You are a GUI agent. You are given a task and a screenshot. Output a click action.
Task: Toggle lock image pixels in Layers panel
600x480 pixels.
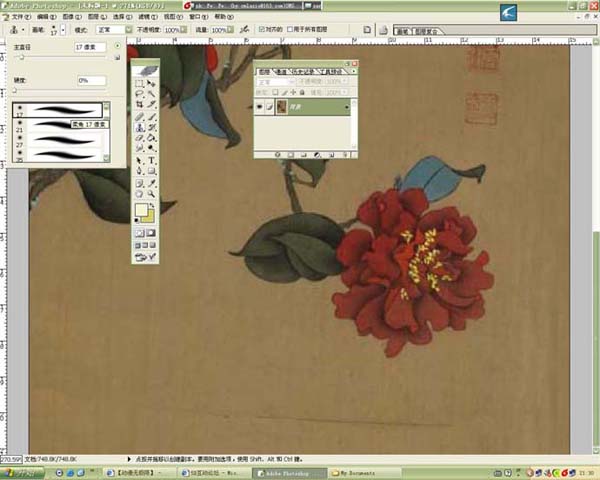click(x=284, y=92)
